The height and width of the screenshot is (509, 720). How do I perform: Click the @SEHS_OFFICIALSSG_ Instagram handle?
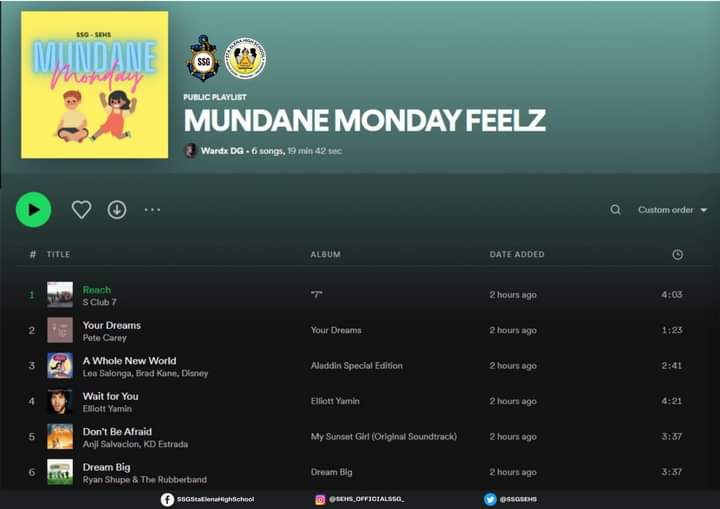pos(366,499)
